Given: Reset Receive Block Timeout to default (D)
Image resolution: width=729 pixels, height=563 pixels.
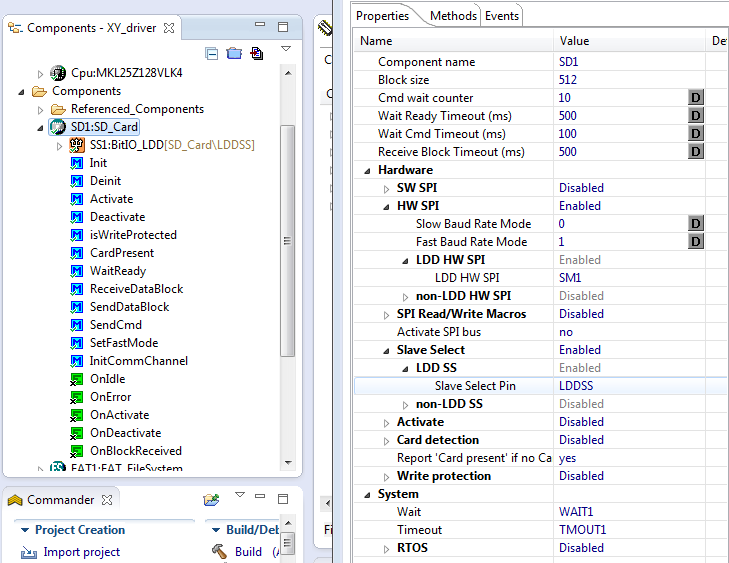Looking at the screenshot, I should click(x=696, y=152).
